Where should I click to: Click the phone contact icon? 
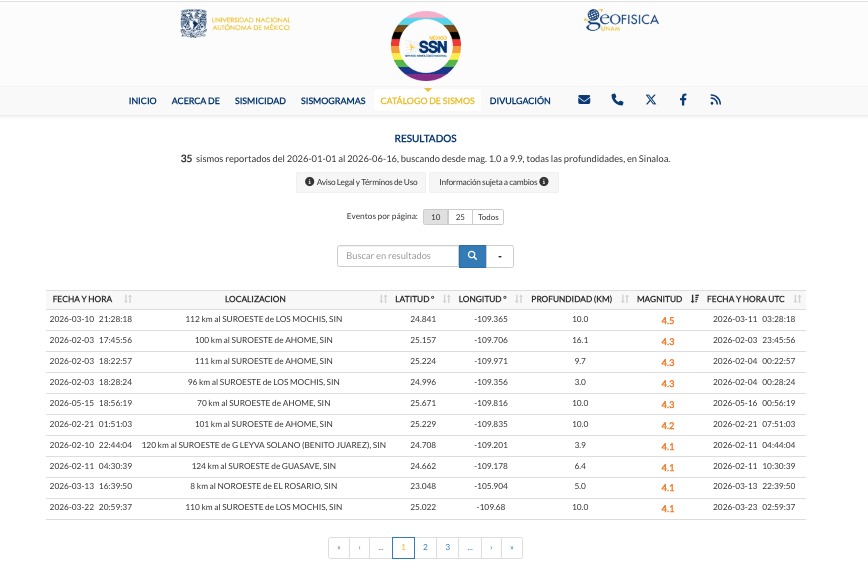(x=617, y=100)
